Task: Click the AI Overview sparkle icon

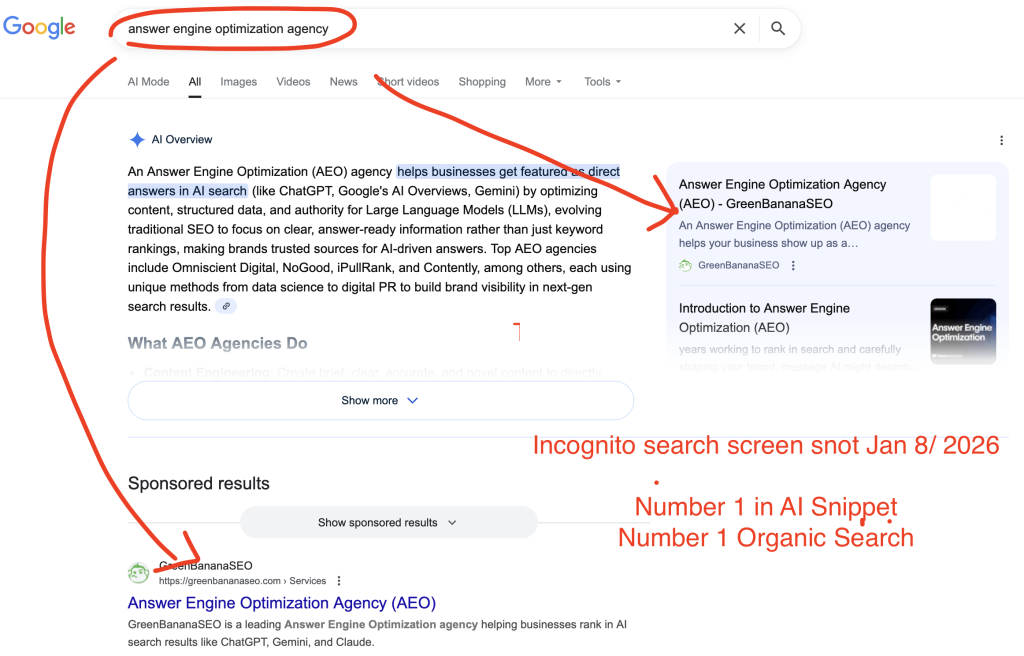Action: coord(136,139)
